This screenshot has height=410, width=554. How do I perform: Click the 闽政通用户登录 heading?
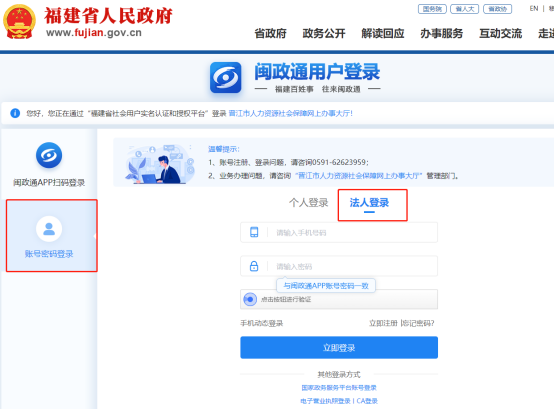point(317,72)
